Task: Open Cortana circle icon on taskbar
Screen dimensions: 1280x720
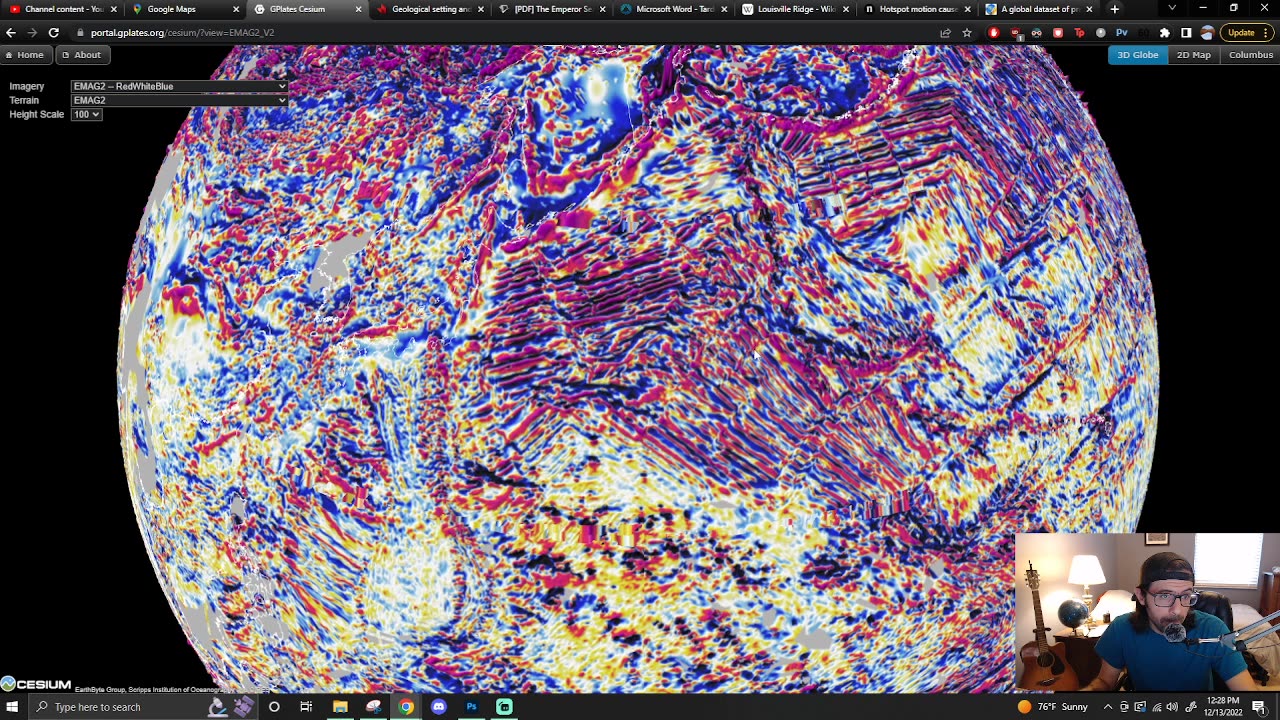Action: pyautogui.click(x=274, y=707)
